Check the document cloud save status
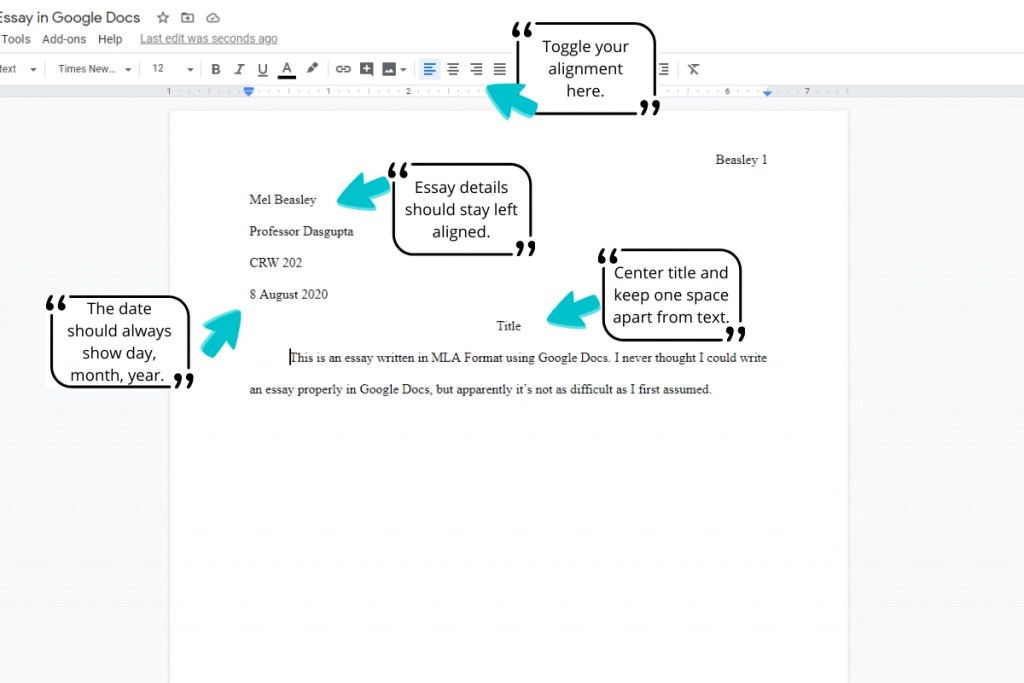This screenshot has width=1024, height=683. [213, 17]
